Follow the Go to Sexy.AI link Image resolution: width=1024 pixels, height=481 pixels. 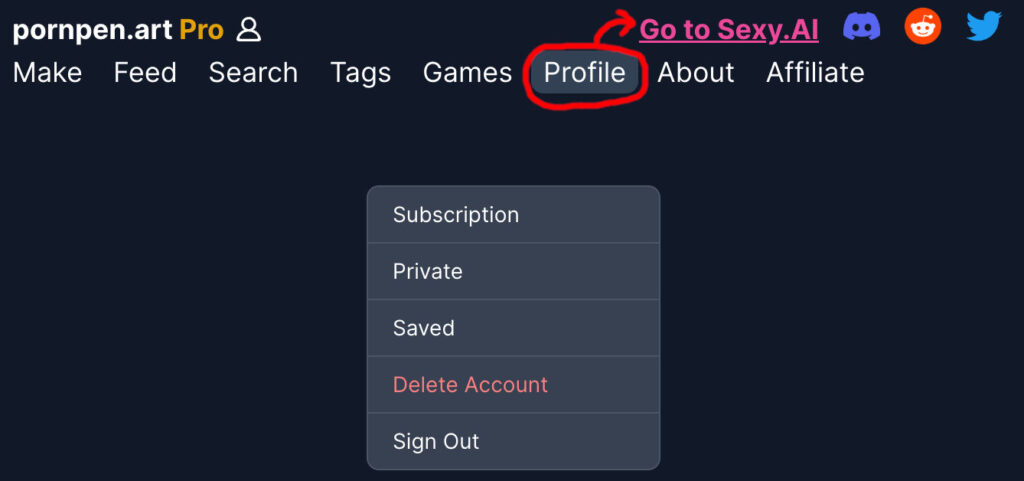729,30
